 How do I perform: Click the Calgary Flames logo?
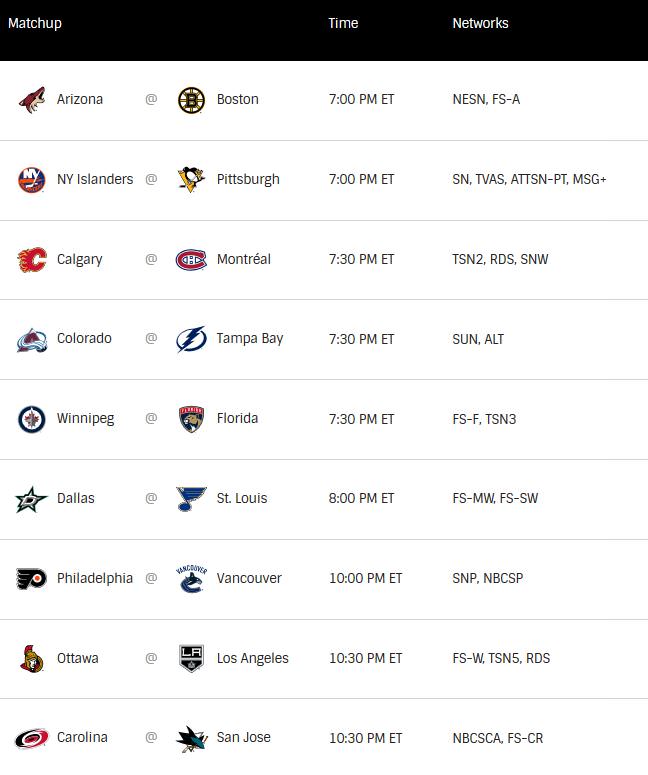[32, 259]
